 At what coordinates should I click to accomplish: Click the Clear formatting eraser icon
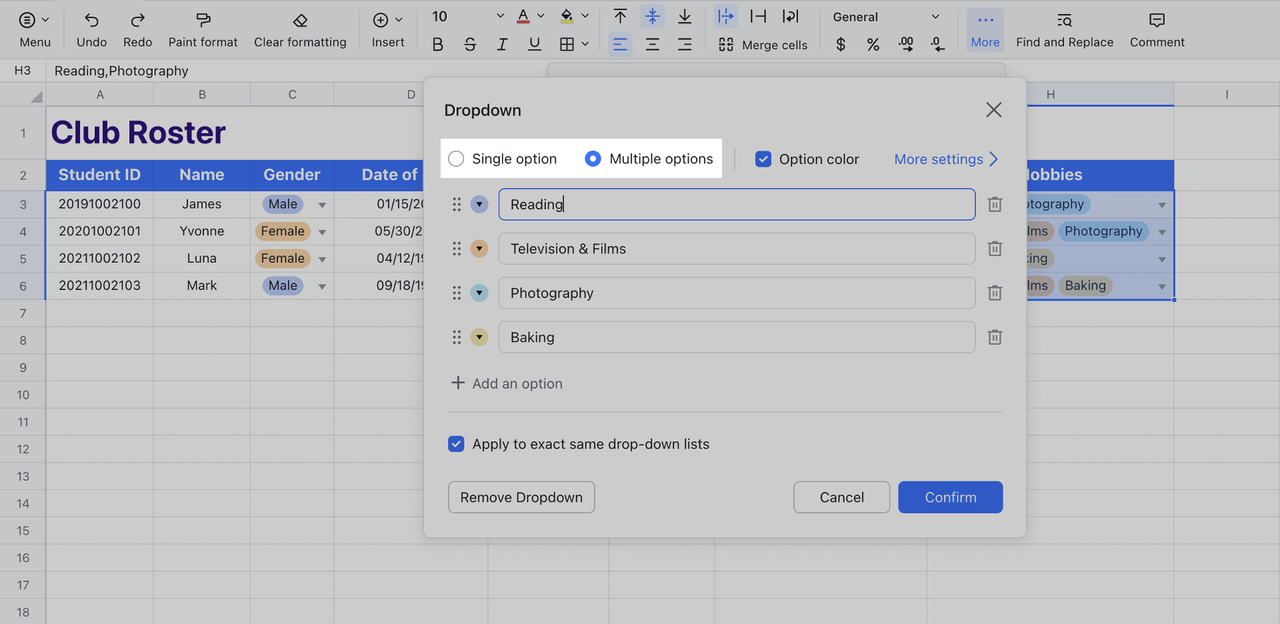point(300,20)
